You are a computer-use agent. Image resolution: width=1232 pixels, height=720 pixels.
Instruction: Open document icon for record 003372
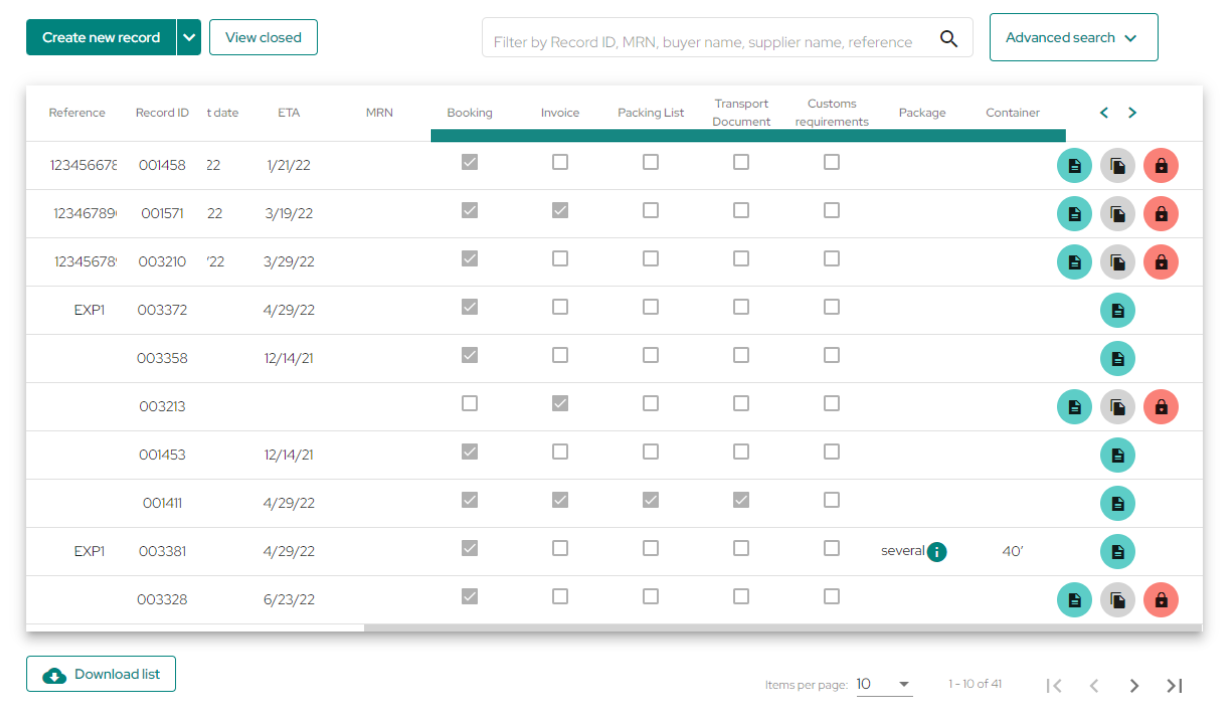point(1118,311)
